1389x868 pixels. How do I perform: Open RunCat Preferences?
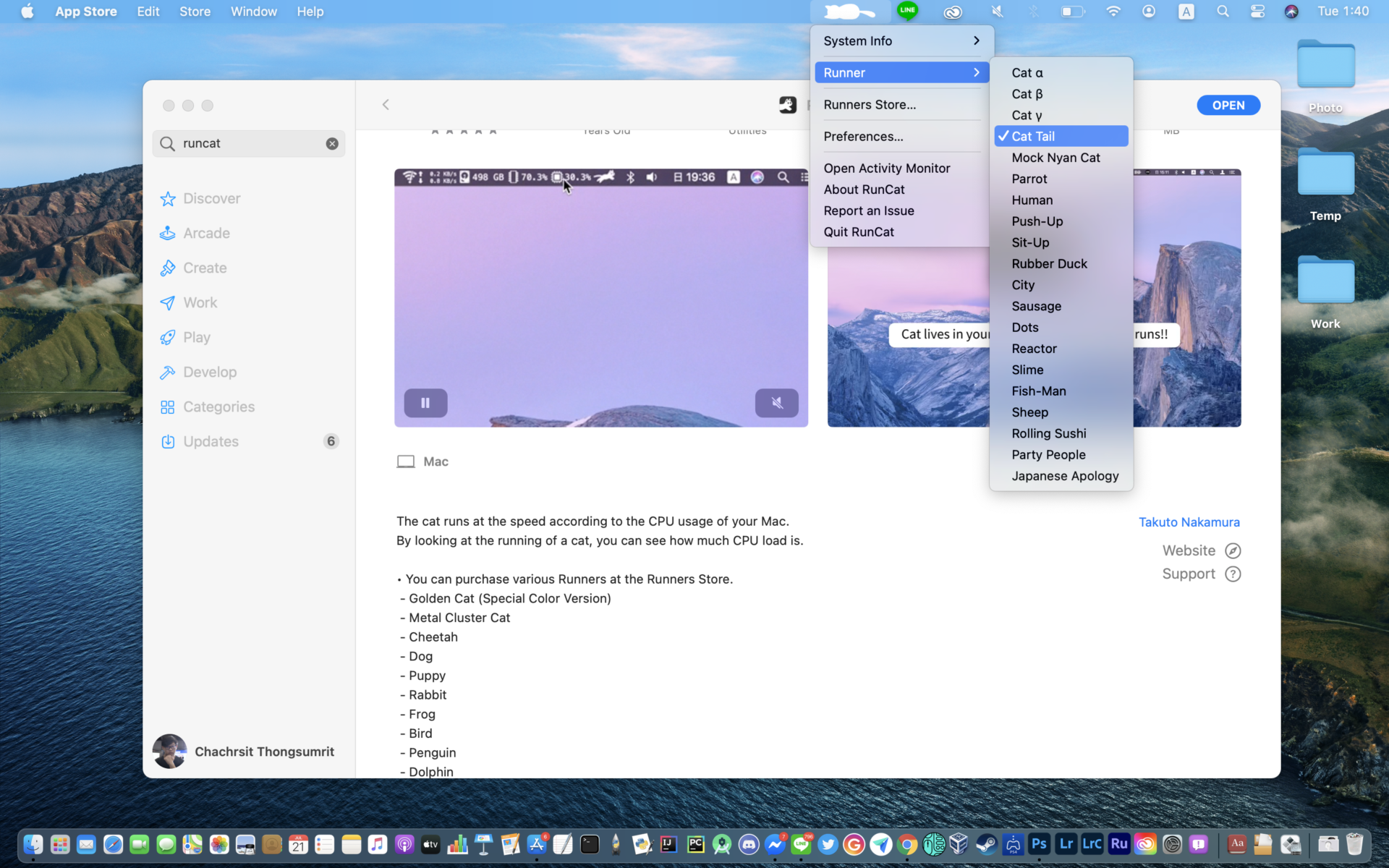[x=901, y=137]
